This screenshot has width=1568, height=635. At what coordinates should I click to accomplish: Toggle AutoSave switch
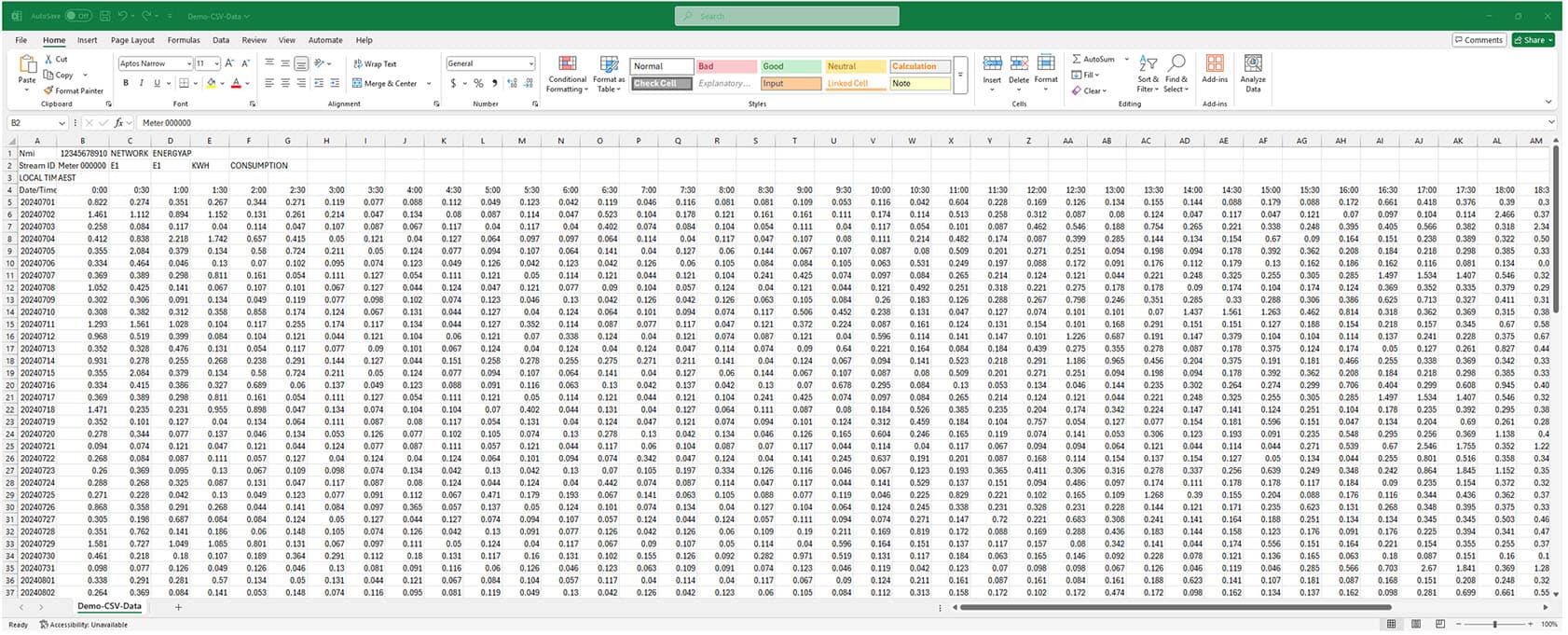click(78, 16)
